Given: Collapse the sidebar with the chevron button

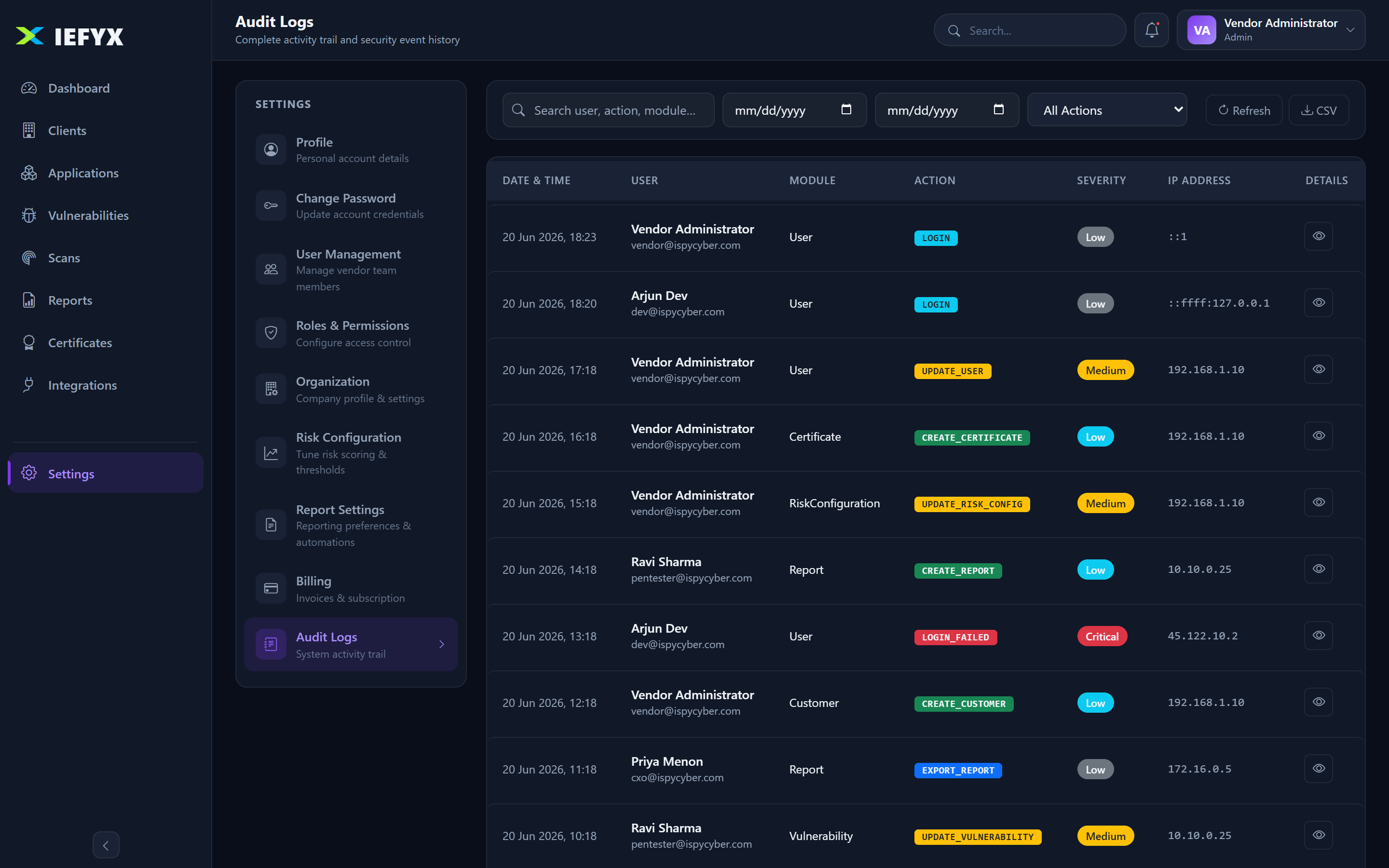Looking at the screenshot, I should click(x=106, y=845).
